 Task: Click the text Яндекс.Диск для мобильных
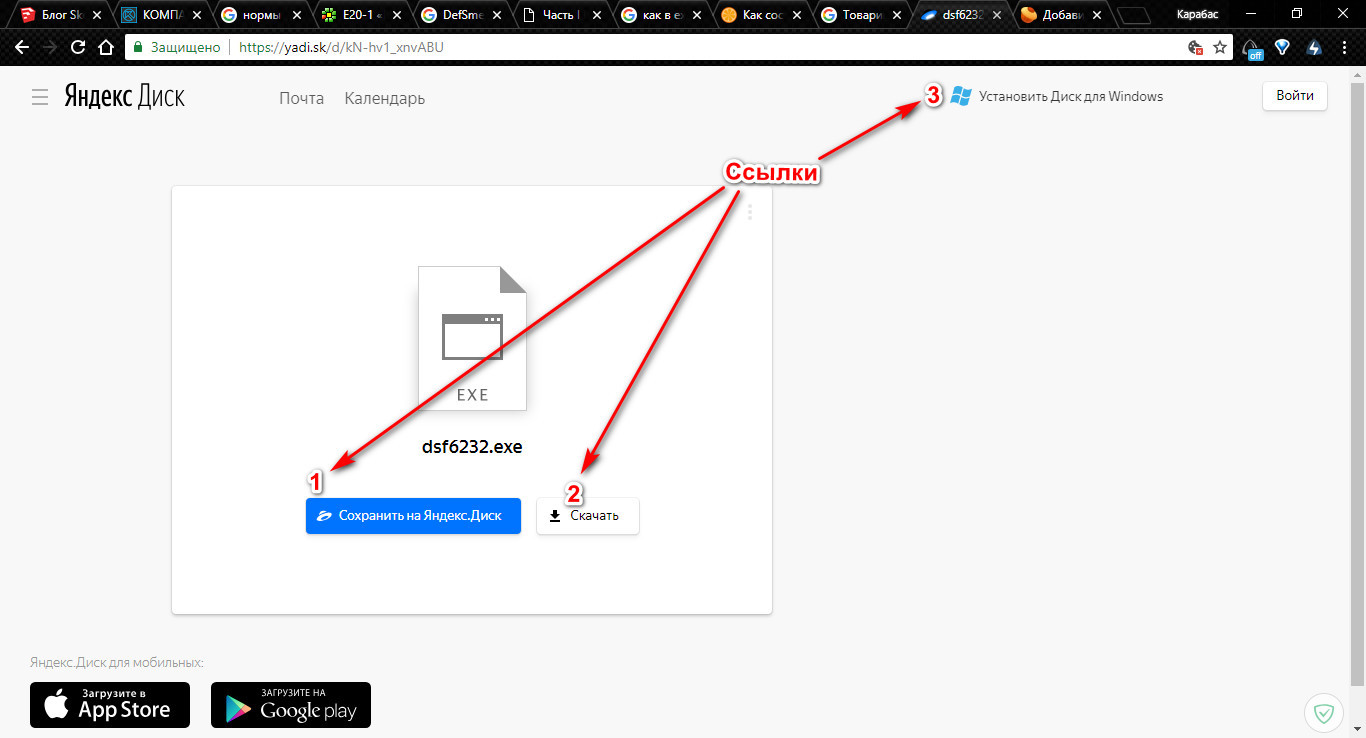[x=117, y=663]
